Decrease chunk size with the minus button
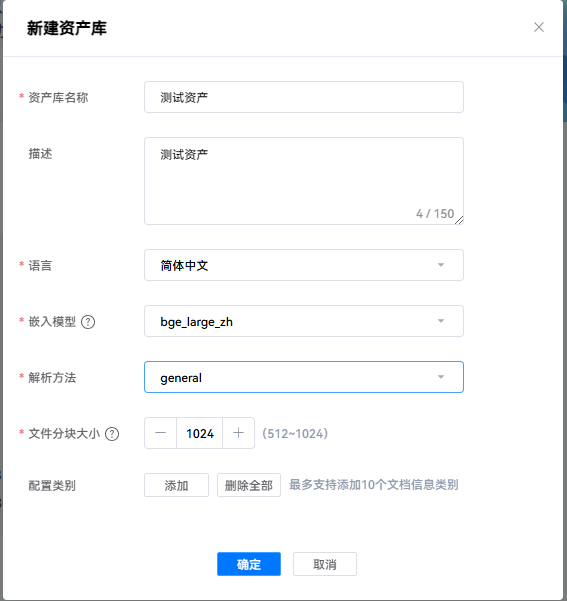The image size is (567, 601). [x=160, y=433]
